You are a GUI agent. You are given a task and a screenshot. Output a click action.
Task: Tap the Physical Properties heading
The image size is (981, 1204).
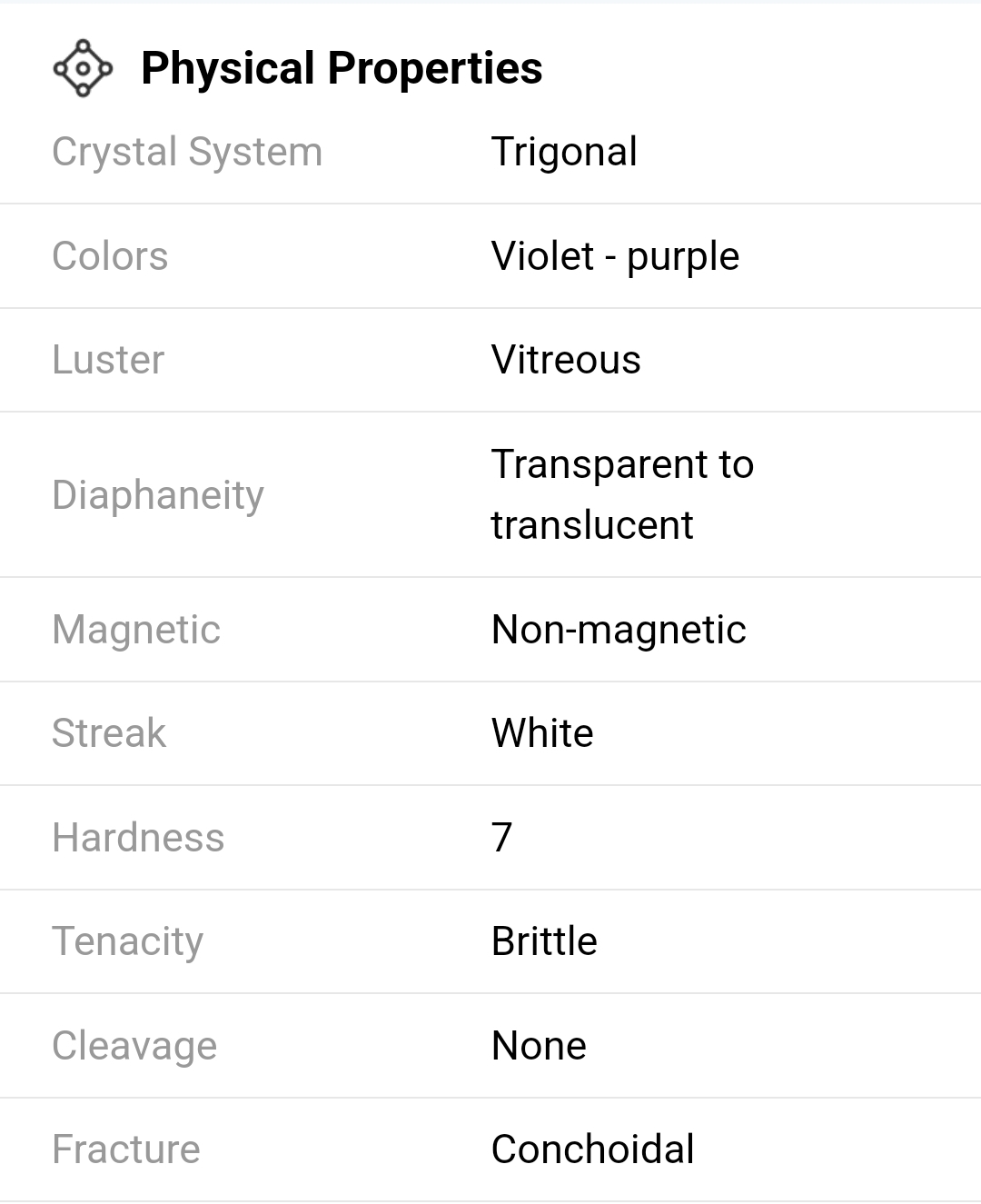342,68
